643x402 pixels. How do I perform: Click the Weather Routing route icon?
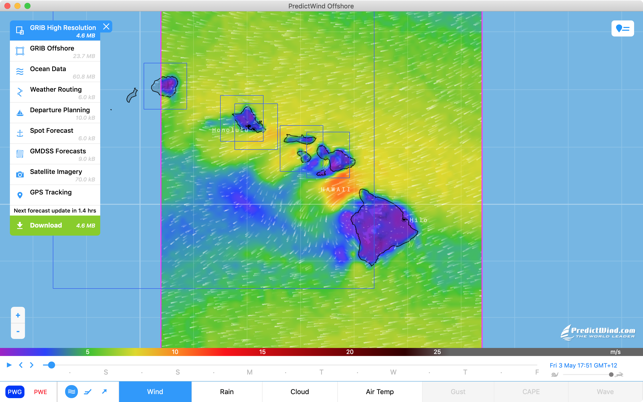point(20,92)
